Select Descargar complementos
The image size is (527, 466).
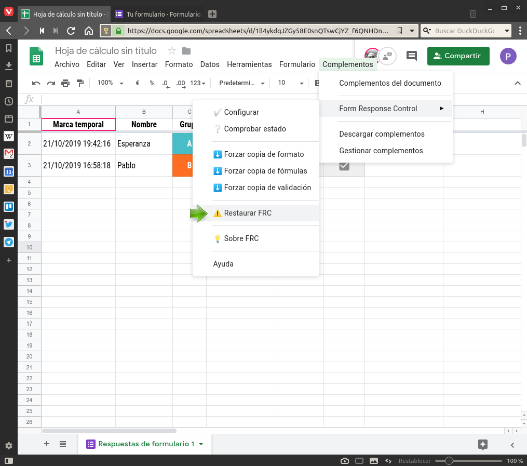click(x=386, y=134)
